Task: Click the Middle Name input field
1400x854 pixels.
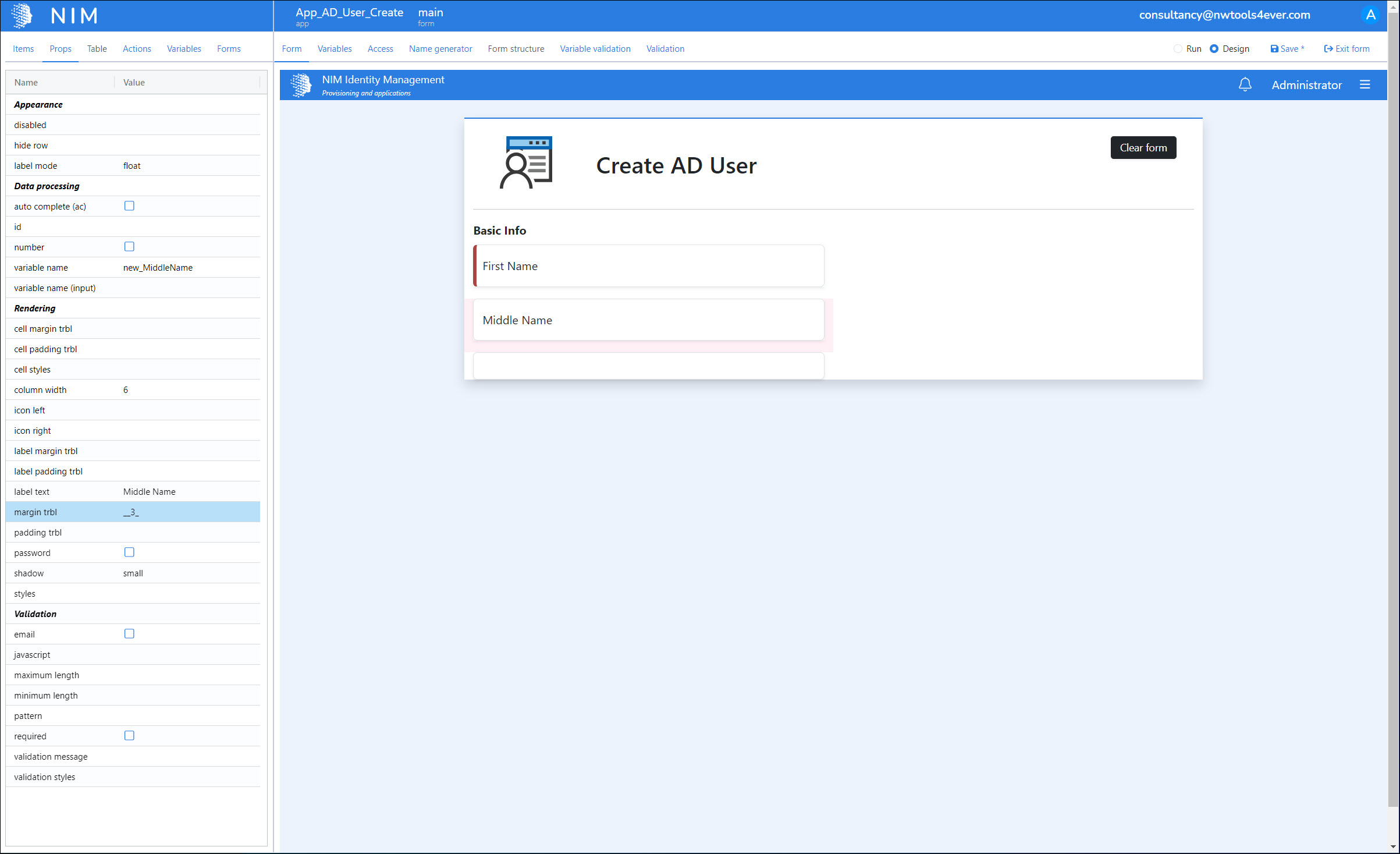Action: coord(648,320)
